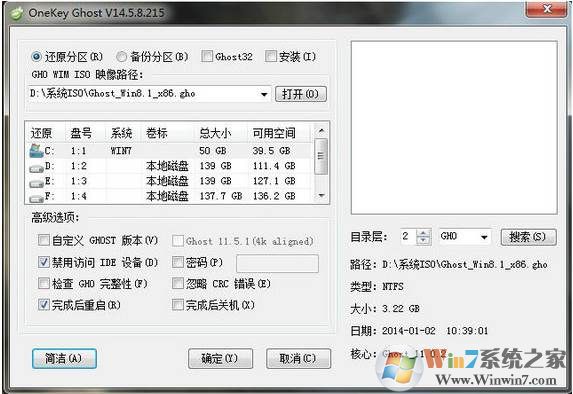Enable custom GHOST version checkbox
This screenshot has height=394, width=573.
[x=43, y=240]
